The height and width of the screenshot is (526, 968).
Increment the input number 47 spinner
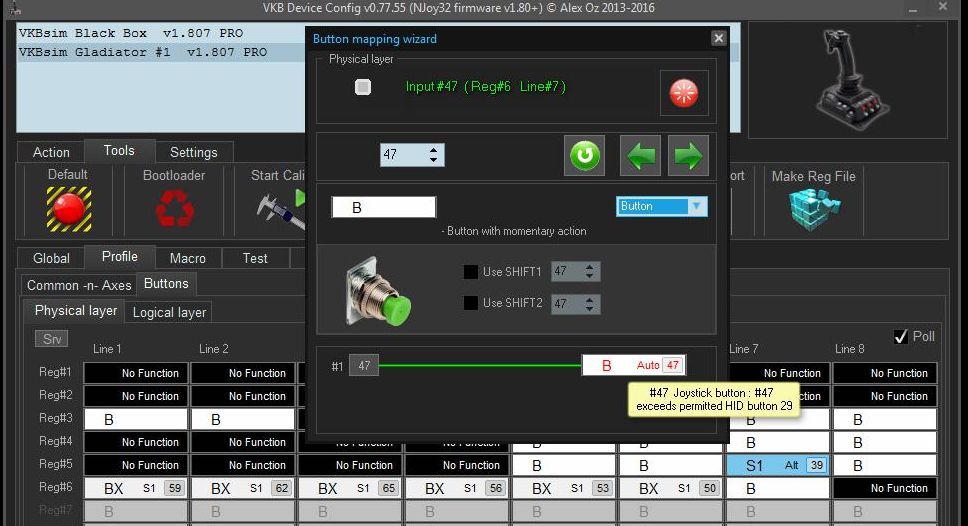click(433, 150)
